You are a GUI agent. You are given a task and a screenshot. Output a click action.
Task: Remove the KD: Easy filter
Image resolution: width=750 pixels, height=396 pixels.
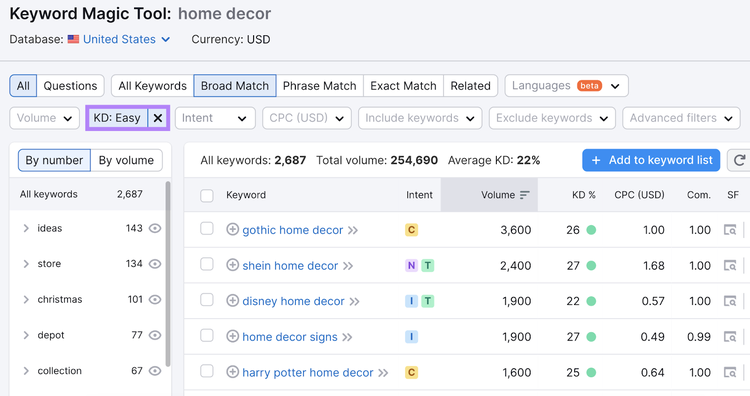pyautogui.click(x=158, y=118)
